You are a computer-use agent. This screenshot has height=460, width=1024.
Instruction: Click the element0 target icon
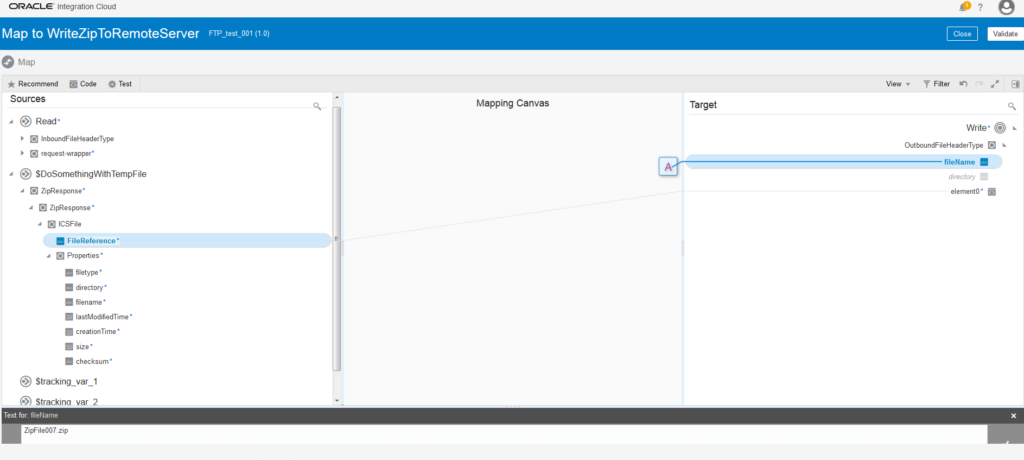click(991, 191)
